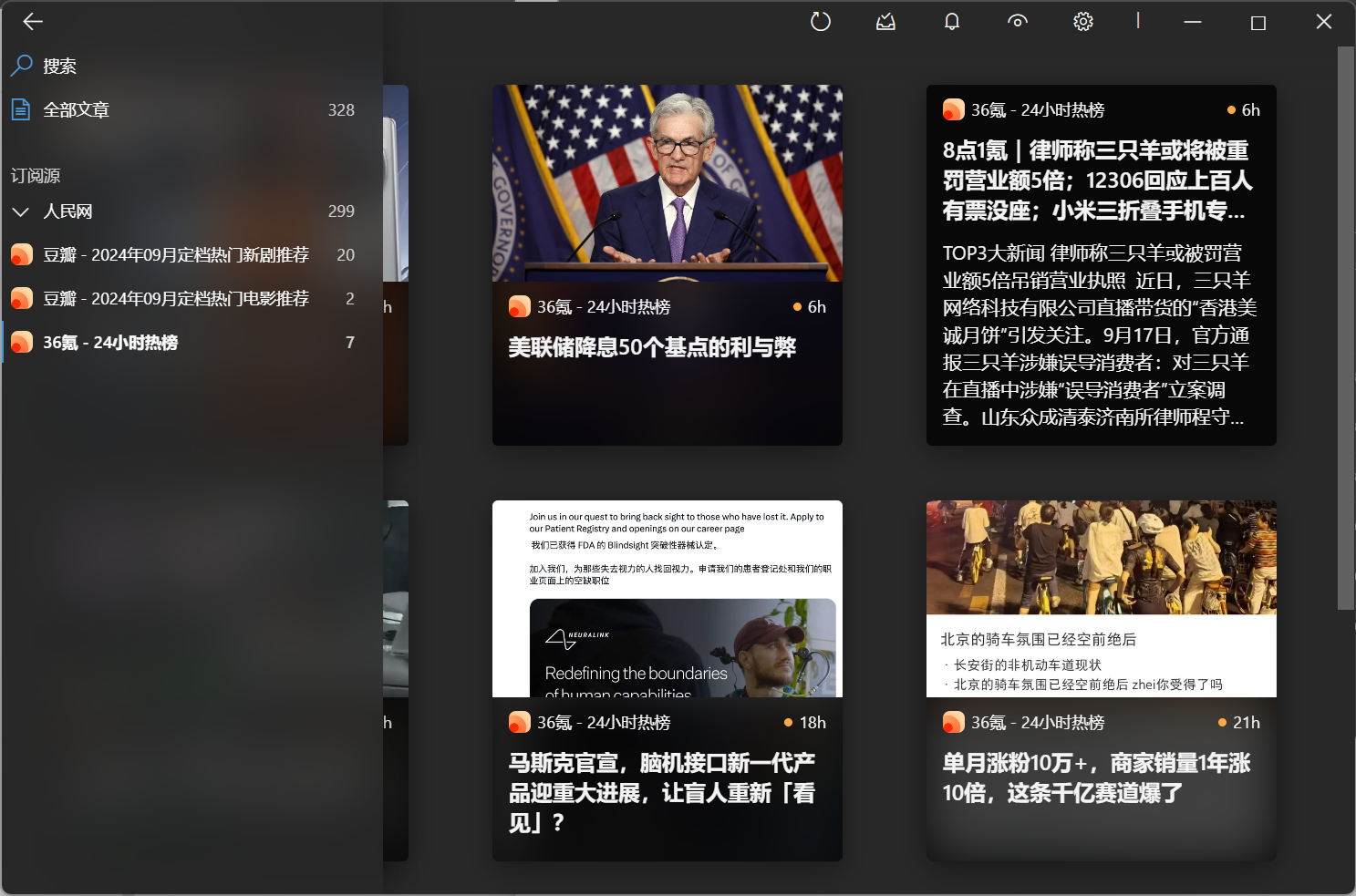1356x896 pixels.
Task: Click the 6h timestamp on 美联储 card
Action: pyautogui.click(x=817, y=307)
